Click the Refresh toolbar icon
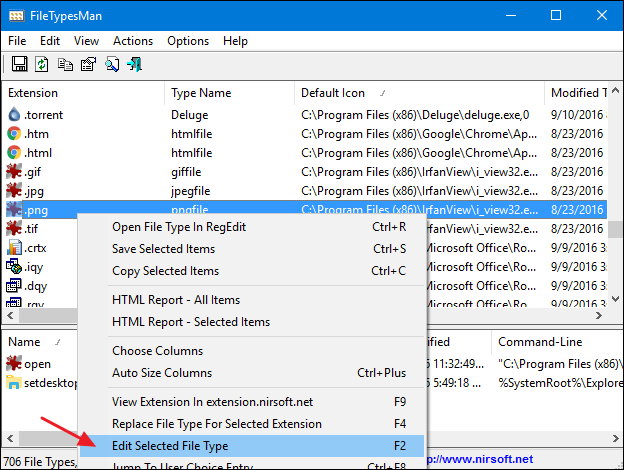The height and width of the screenshot is (470, 624). click(41, 65)
